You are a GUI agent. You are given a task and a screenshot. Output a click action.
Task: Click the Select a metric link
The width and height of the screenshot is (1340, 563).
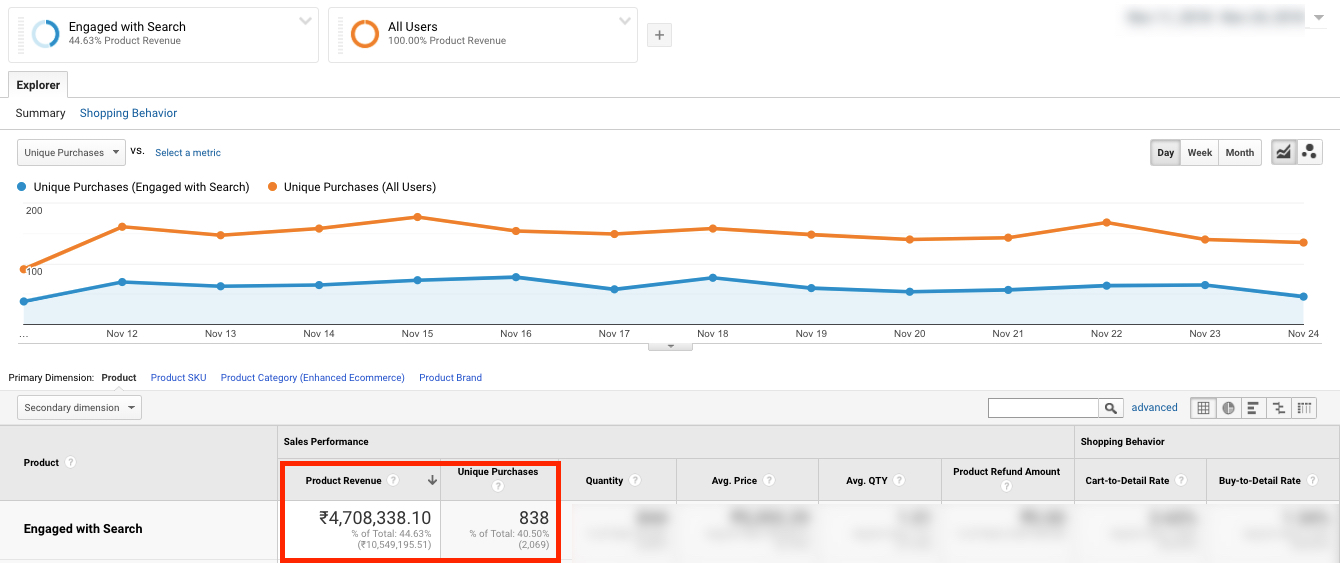point(188,153)
